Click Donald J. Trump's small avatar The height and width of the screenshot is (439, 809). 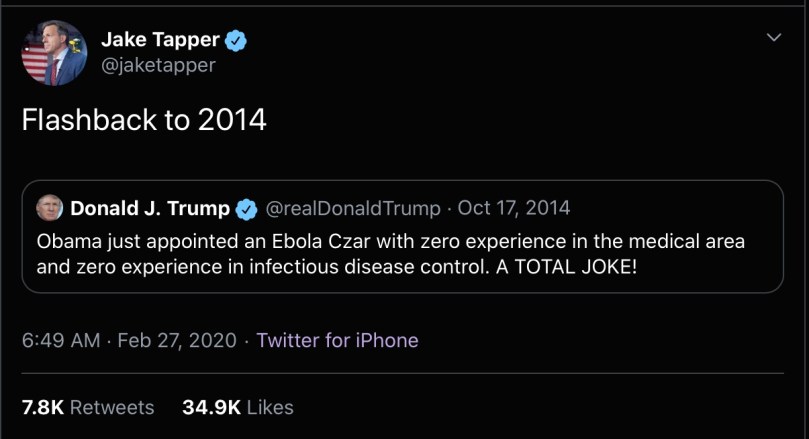(x=48, y=208)
